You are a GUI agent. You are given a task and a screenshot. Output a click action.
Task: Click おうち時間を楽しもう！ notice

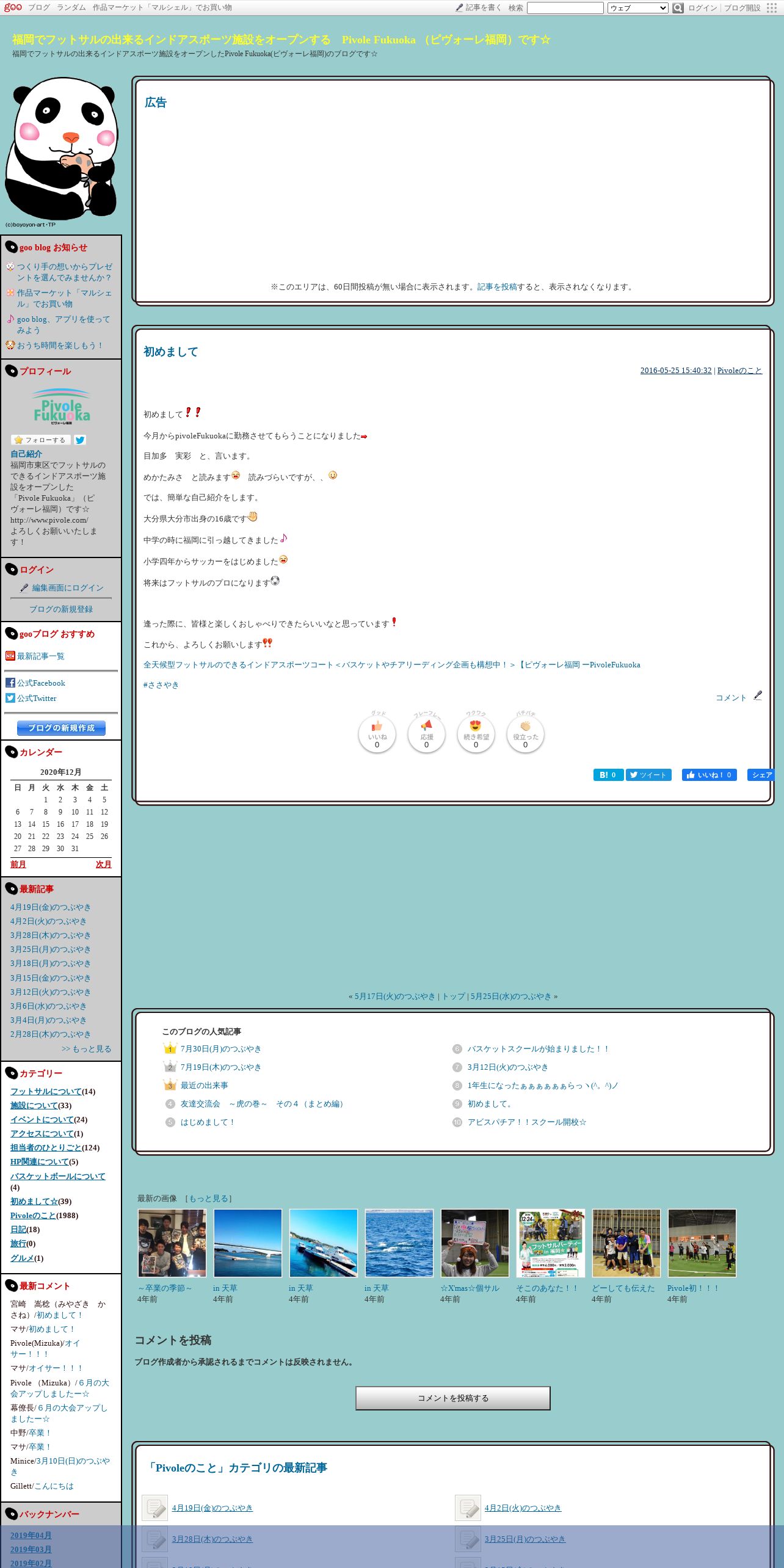60,346
